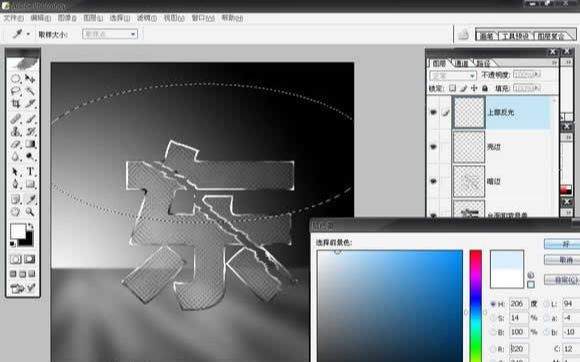Select the Magic Wand tool

[30, 91]
